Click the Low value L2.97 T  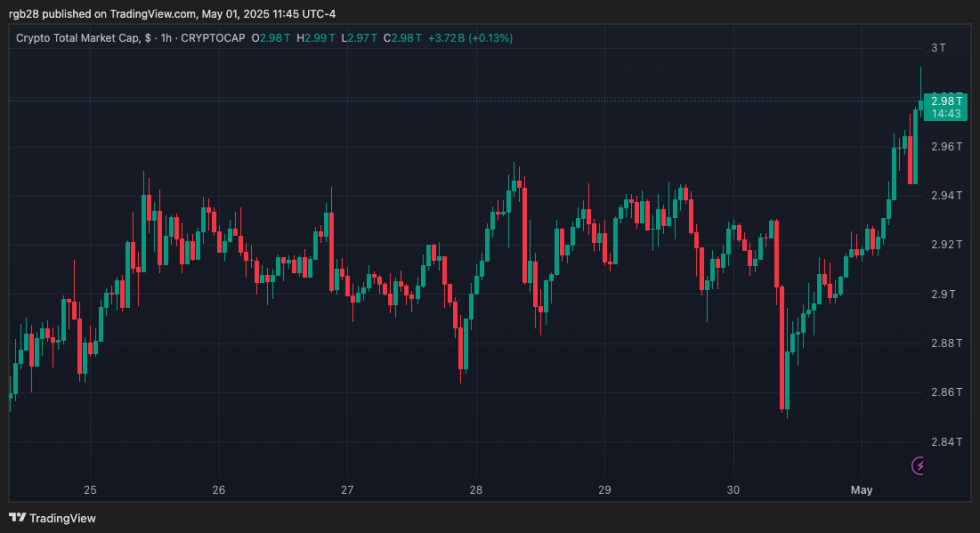pyautogui.click(x=359, y=38)
